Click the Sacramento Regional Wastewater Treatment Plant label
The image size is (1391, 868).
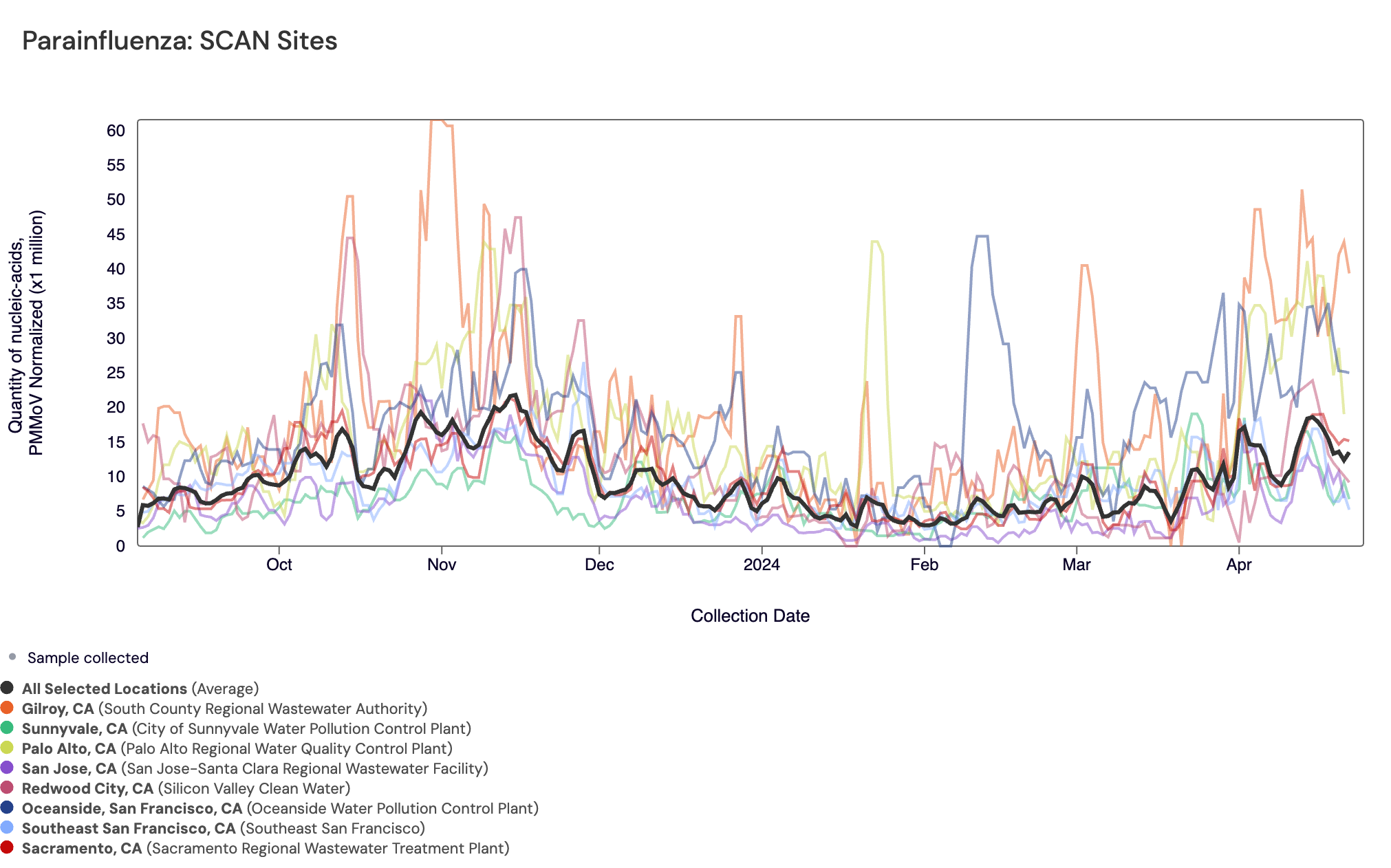pyautogui.click(x=327, y=848)
